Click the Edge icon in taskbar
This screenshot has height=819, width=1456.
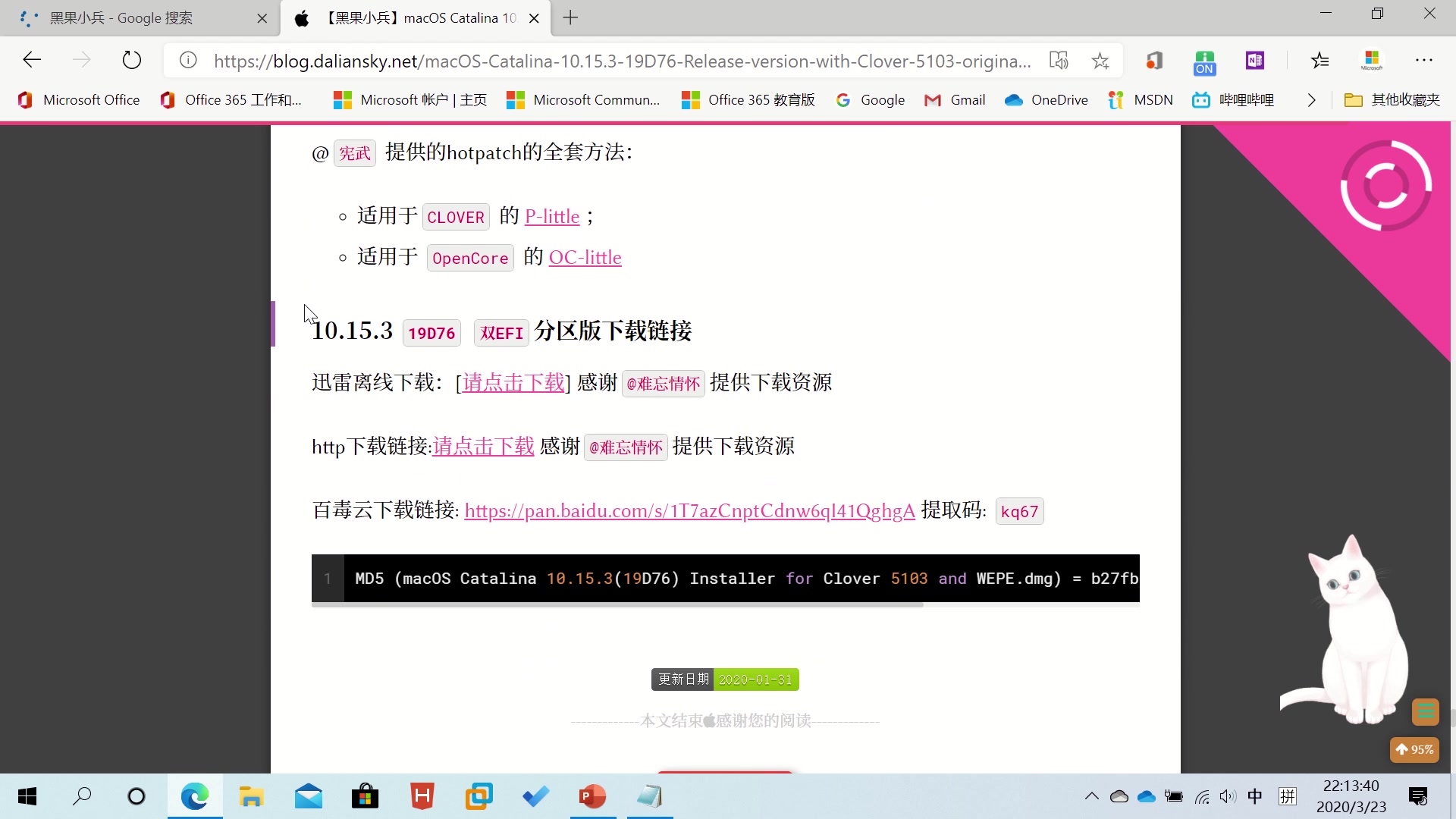(x=195, y=797)
